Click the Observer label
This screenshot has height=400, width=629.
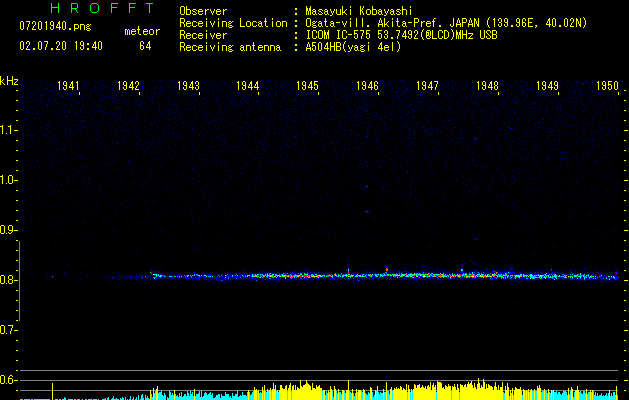[x=203, y=11]
